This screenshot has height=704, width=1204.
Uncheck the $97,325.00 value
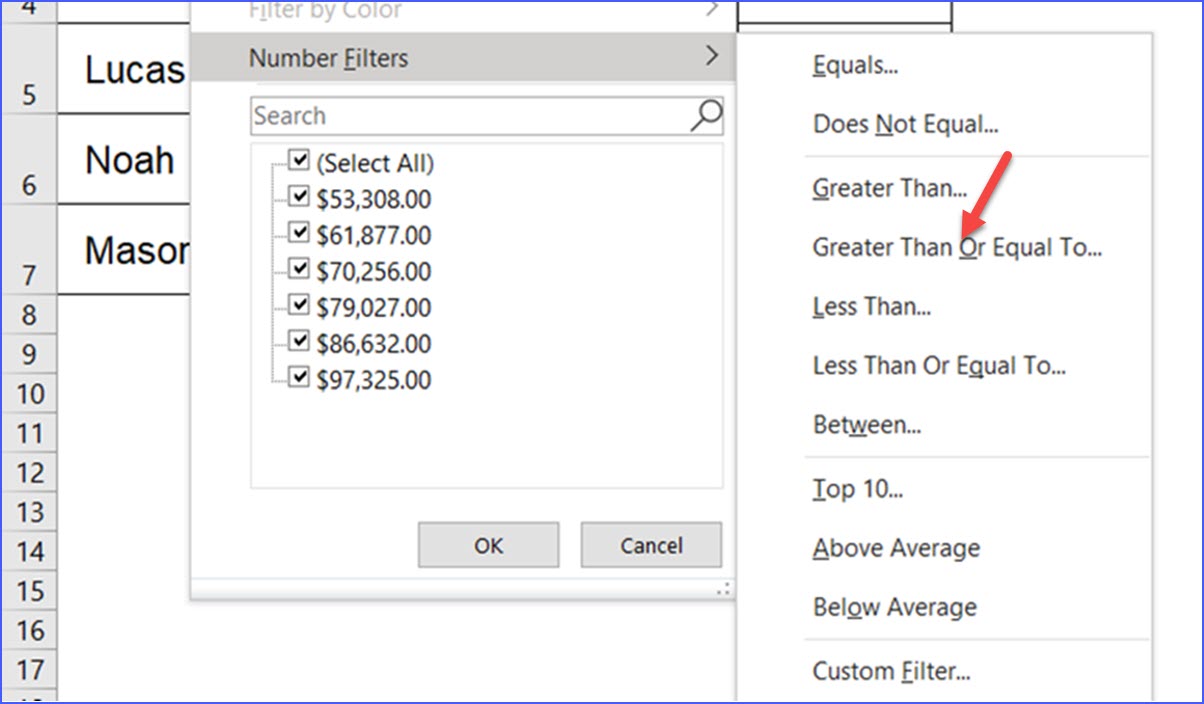click(297, 376)
